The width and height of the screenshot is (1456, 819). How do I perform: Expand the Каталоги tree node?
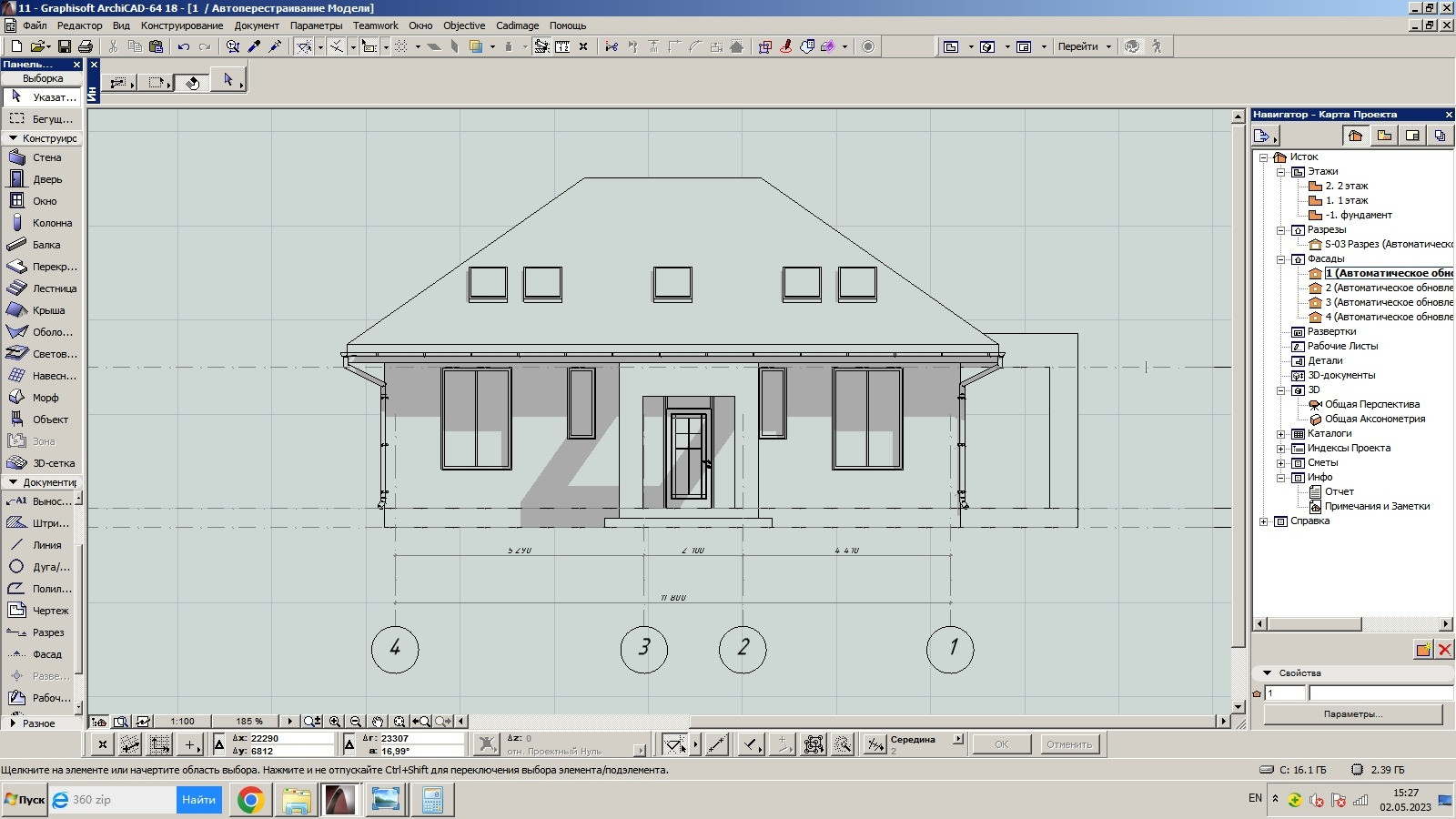pos(1280,434)
